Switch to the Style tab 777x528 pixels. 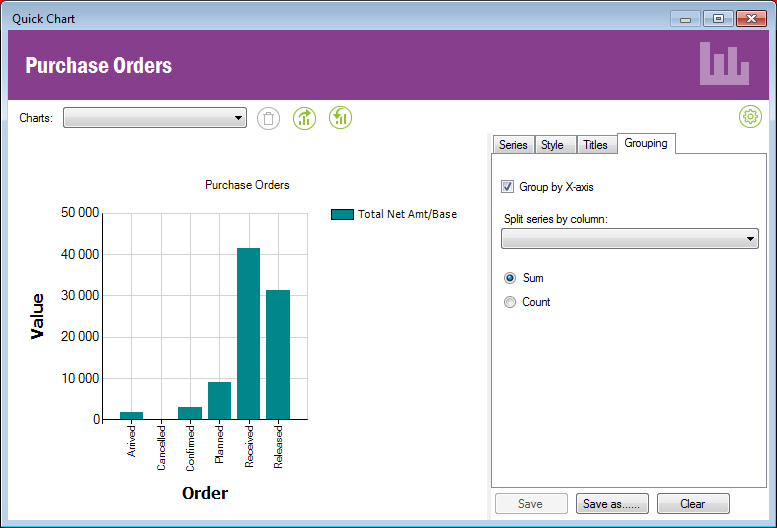click(x=552, y=145)
